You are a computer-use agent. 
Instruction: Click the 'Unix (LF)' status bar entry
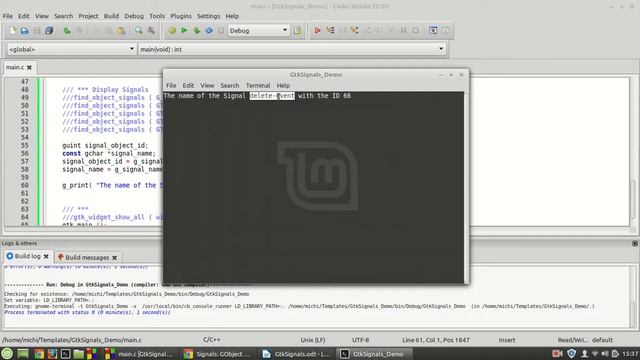click(313, 340)
